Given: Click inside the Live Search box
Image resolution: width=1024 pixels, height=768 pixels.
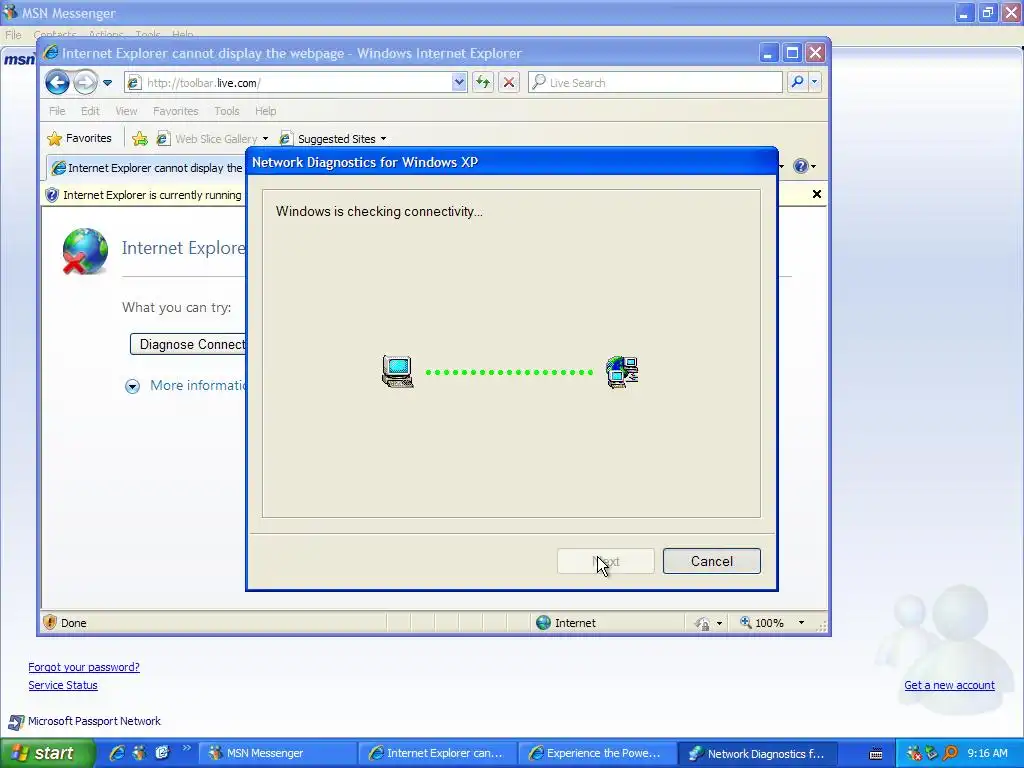Looking at the screenshot, I should [655, 83].
